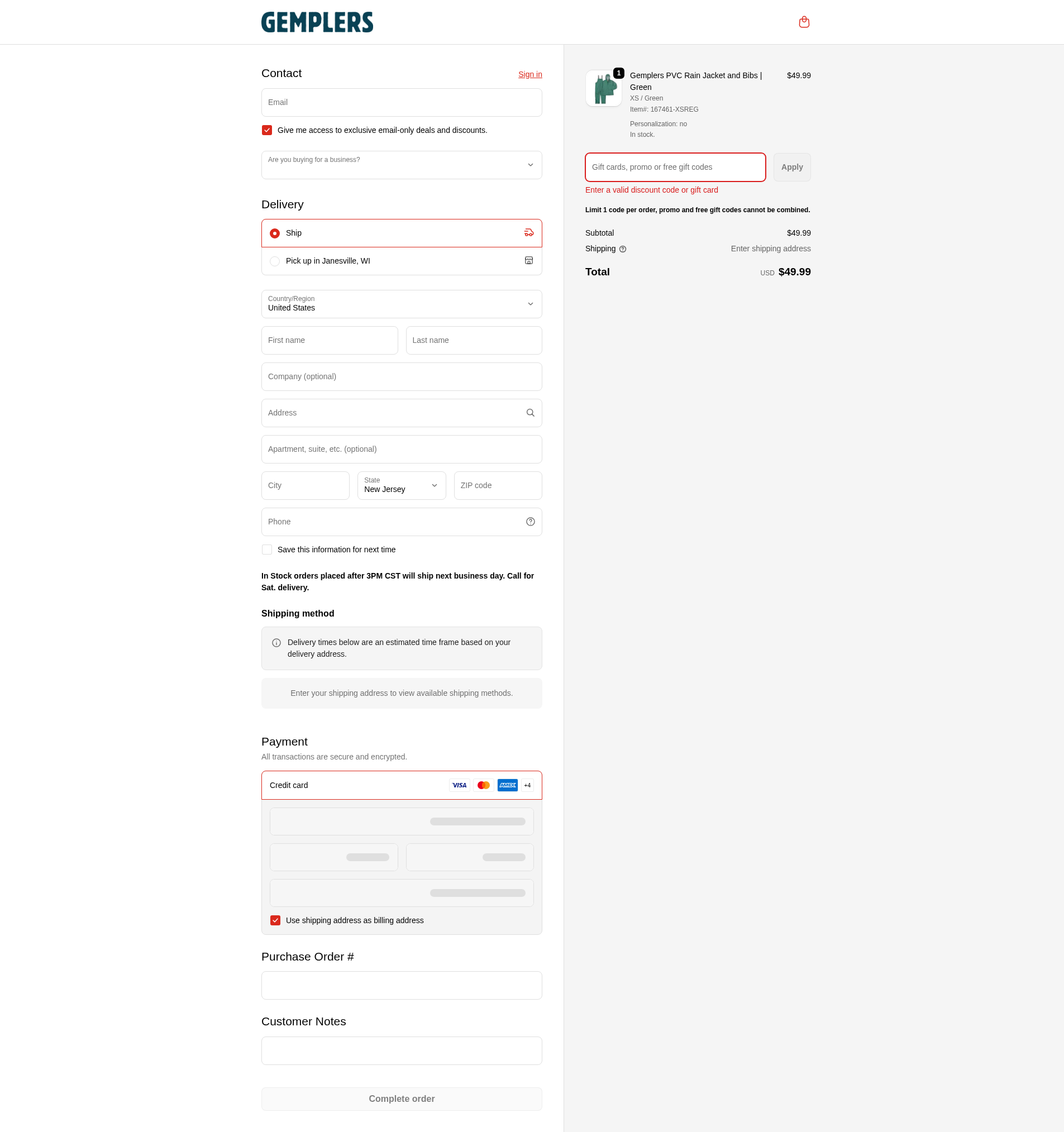Click the Mastercard payment icon

tap(484, 785)
